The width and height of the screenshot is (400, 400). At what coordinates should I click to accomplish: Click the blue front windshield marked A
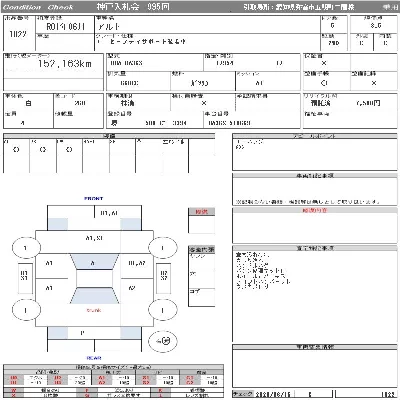pyautogui.click(x=94, y=262)
